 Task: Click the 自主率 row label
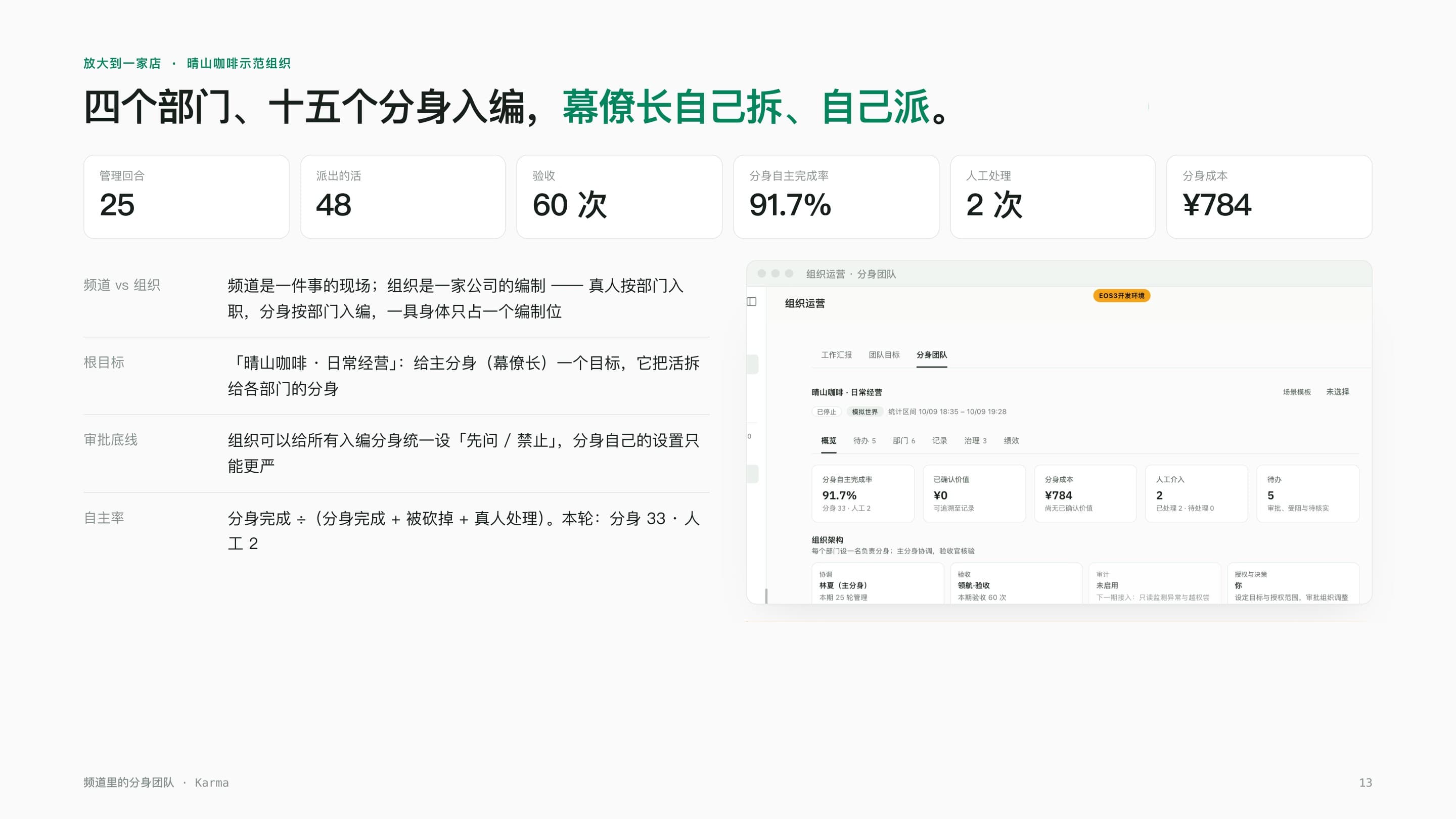pos(104,518)
